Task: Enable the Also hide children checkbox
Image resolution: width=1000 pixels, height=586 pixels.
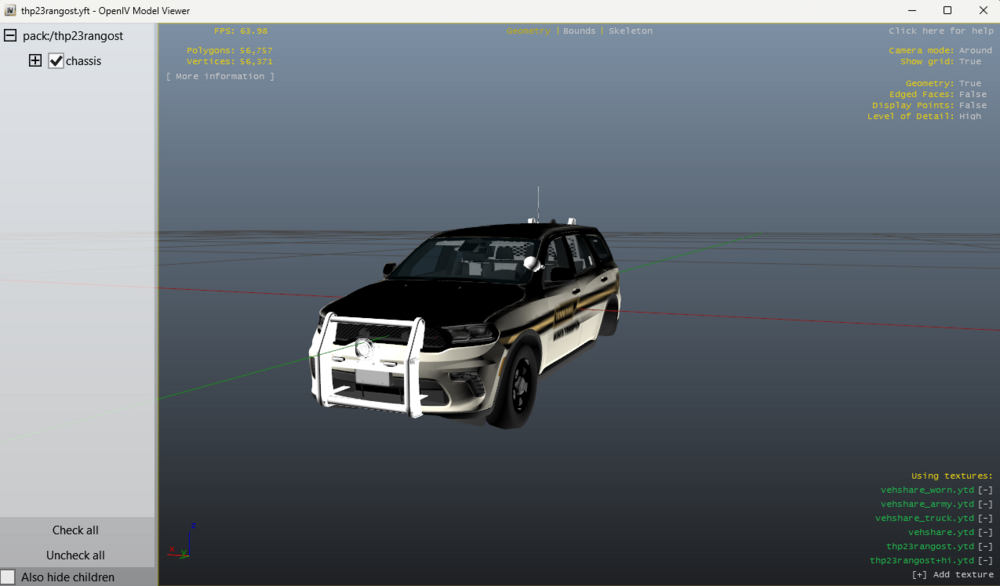Action: (x=8, y=577)
